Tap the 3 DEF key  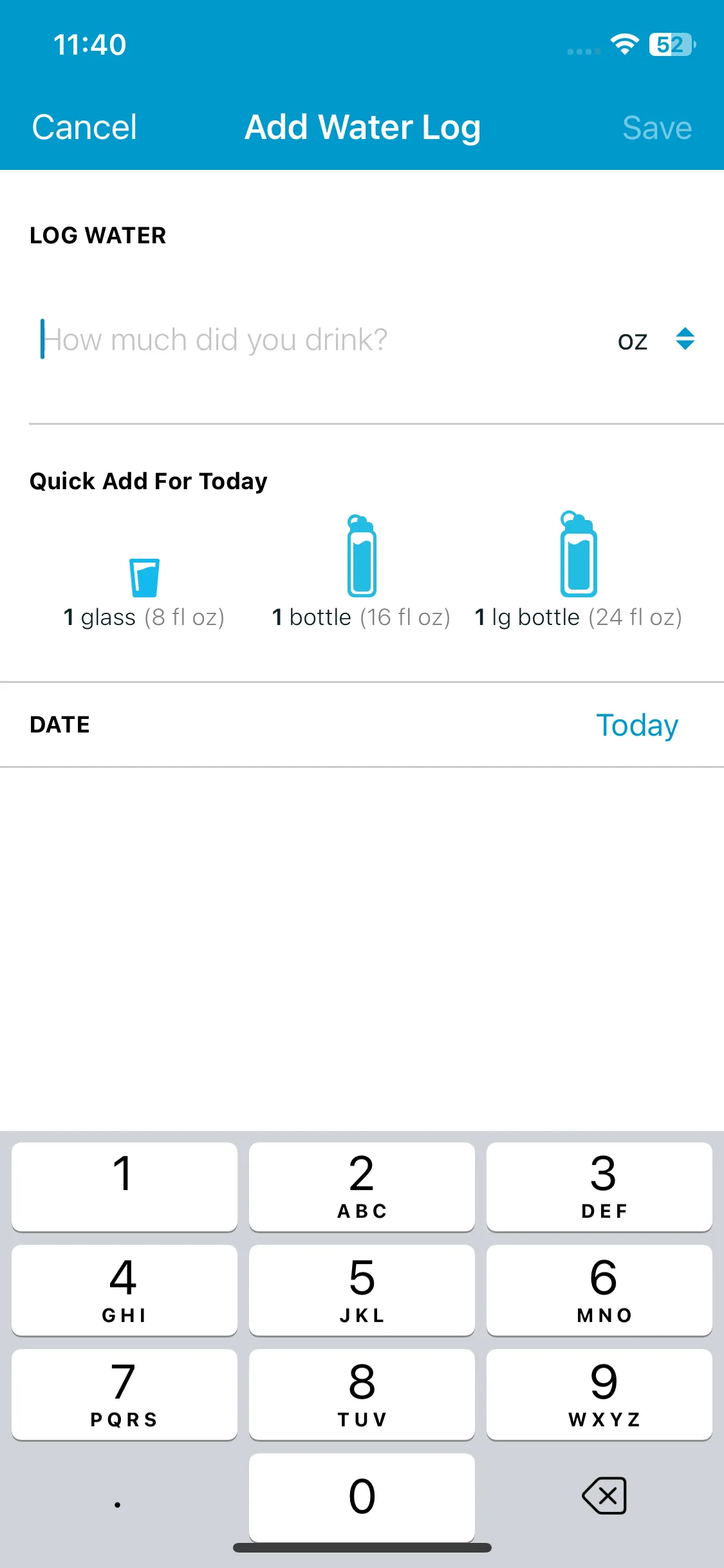click(x=599, y=1186)
